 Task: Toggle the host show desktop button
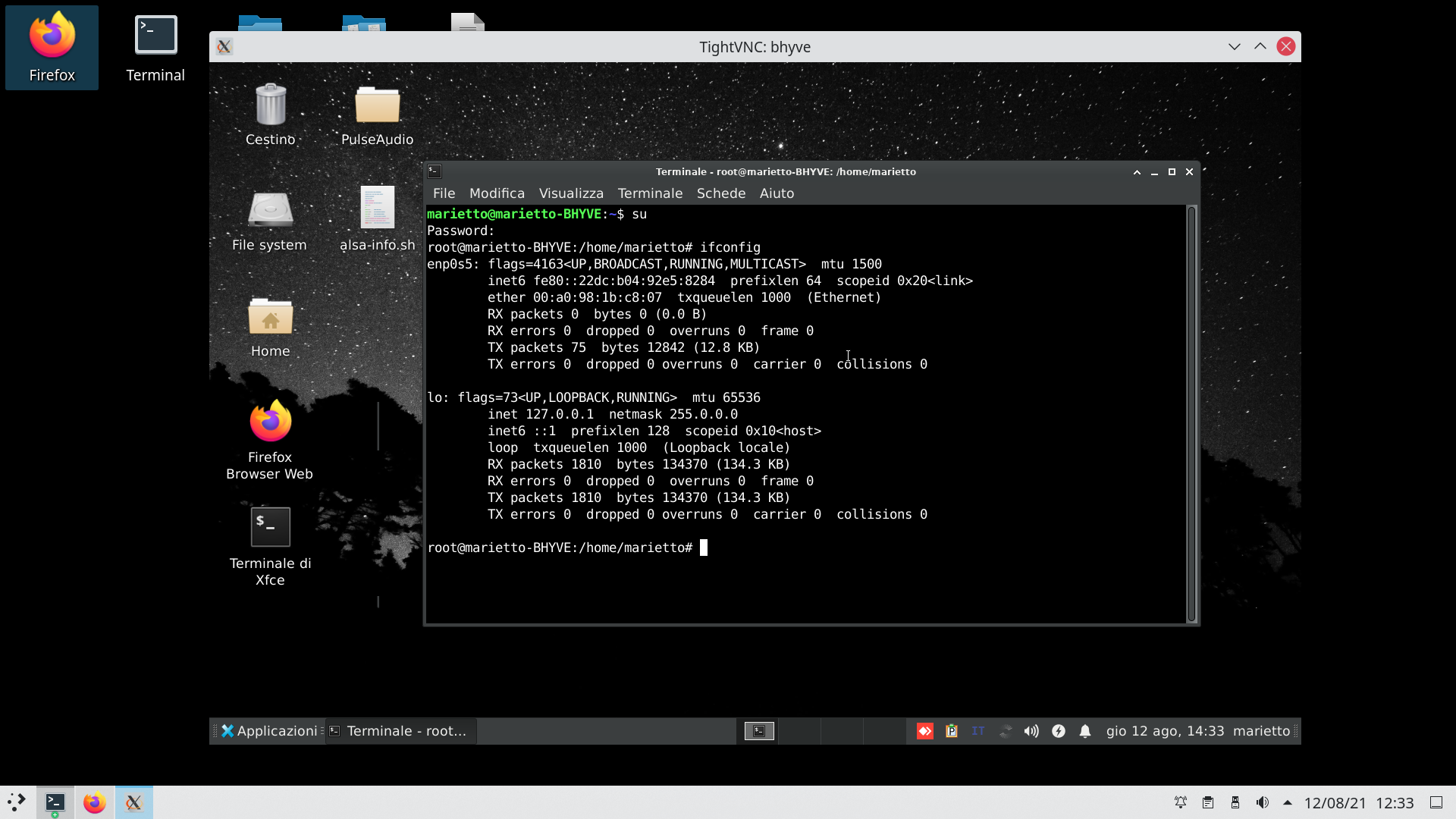click(x=1436, y=802)
